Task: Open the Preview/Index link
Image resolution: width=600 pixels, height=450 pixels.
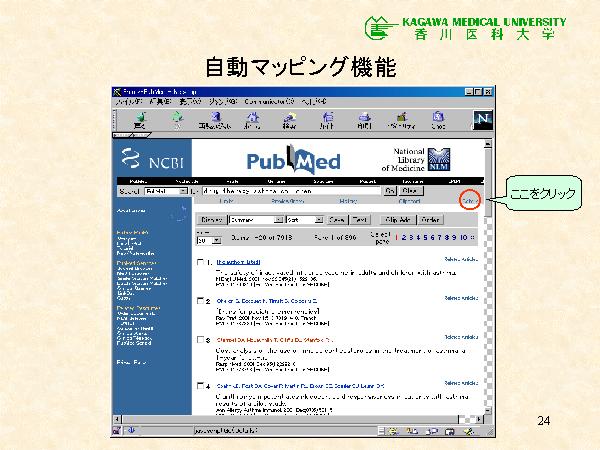Action: 288,201
